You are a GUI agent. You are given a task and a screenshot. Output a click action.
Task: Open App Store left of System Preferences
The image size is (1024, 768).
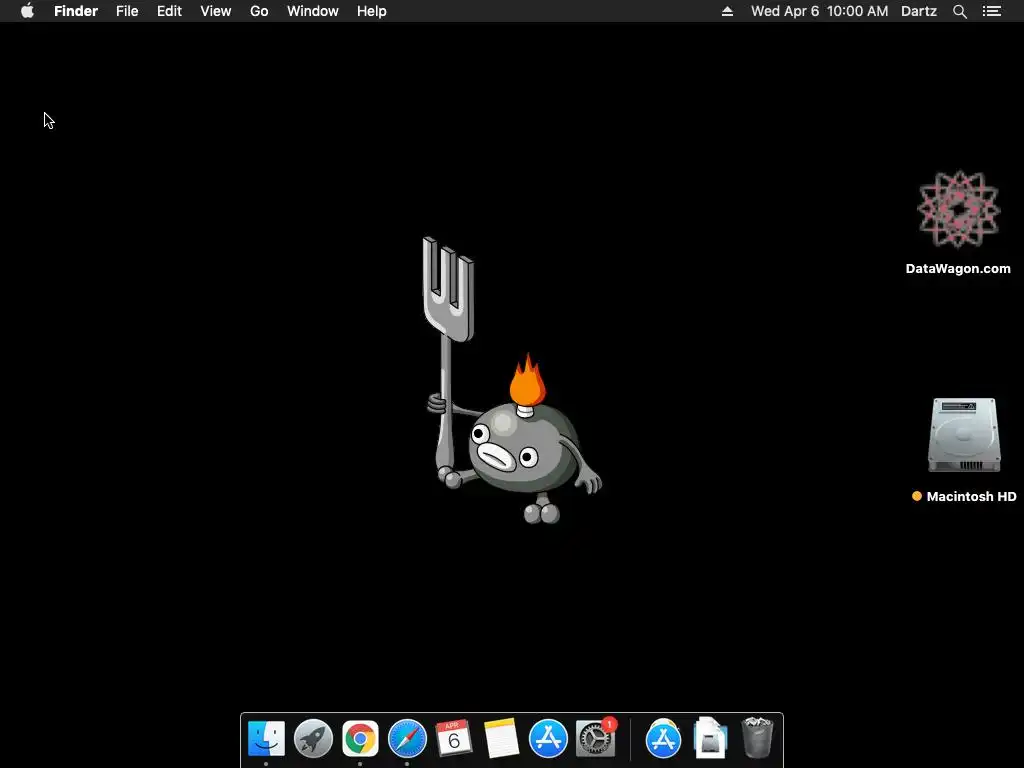[548, 739]
